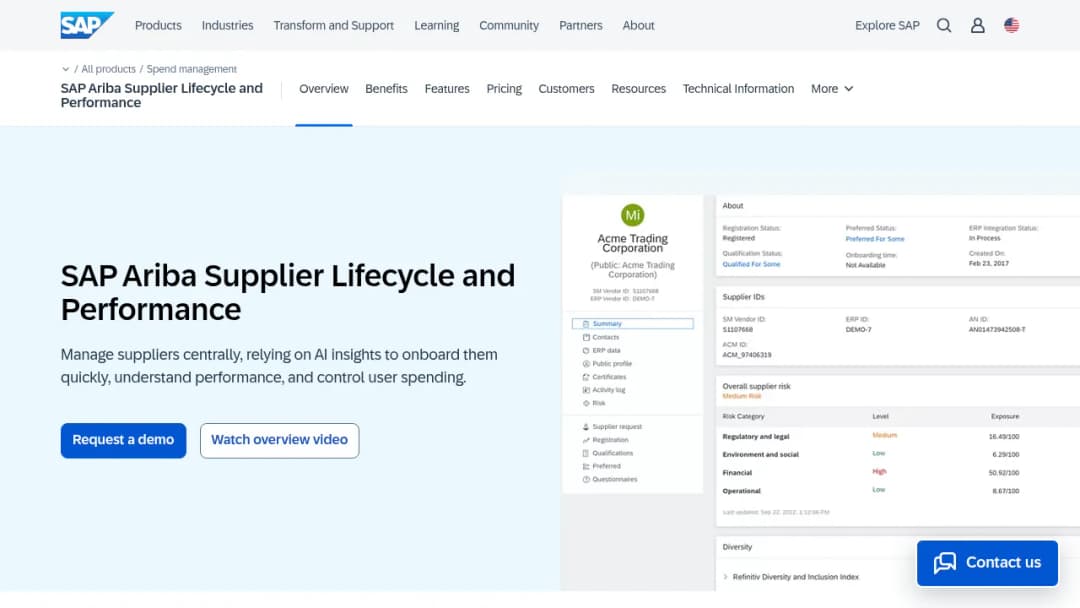
Task: Select the US flag country selector
Action: point(1011,25)
